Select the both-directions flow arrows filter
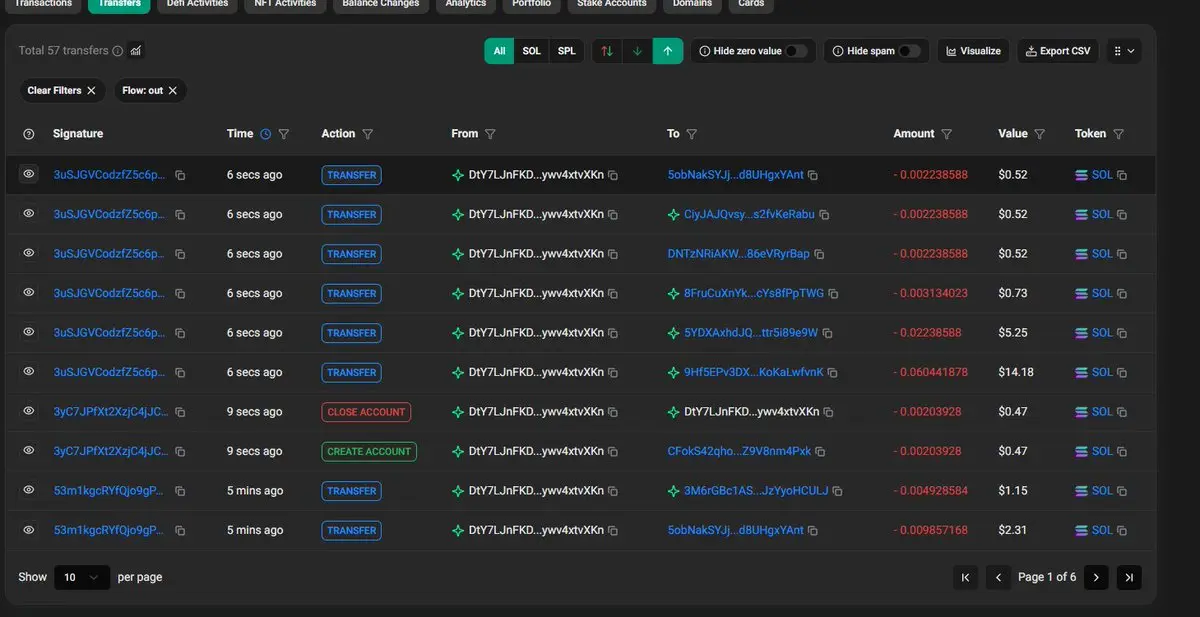The width and height of the screenshot is (1200, 617). 606,51
